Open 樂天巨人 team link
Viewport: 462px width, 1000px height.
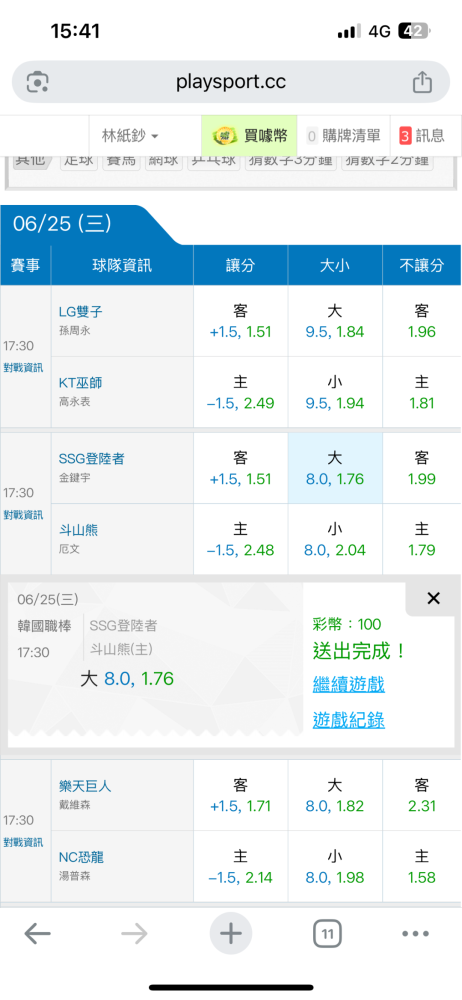[x=85, y=786]
